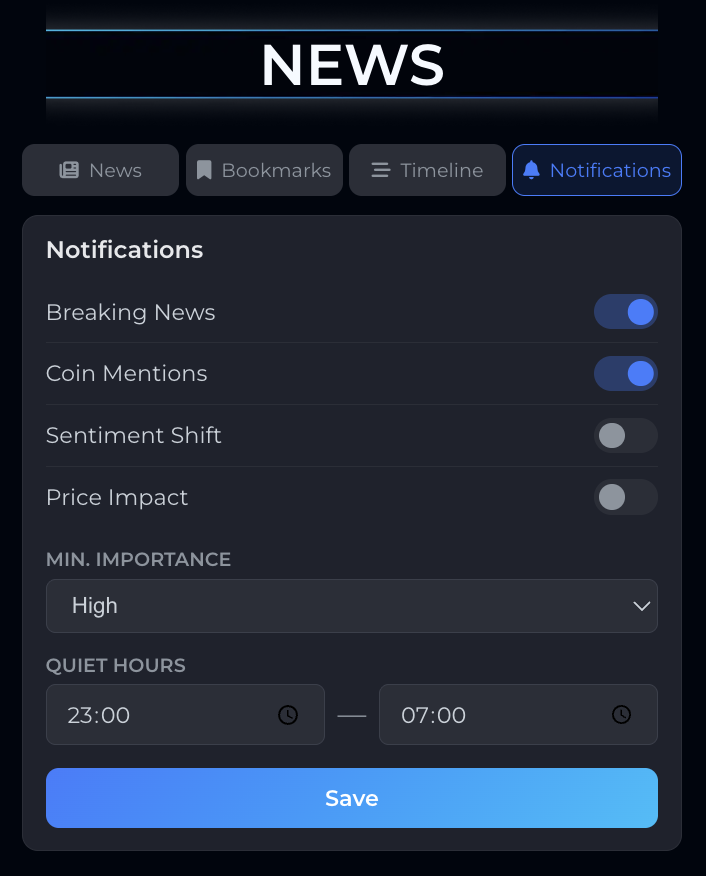The height and width of the screenshot is (876, 706).
Task: Toggle the Price Impact switch on
Action: pos(626,497)
